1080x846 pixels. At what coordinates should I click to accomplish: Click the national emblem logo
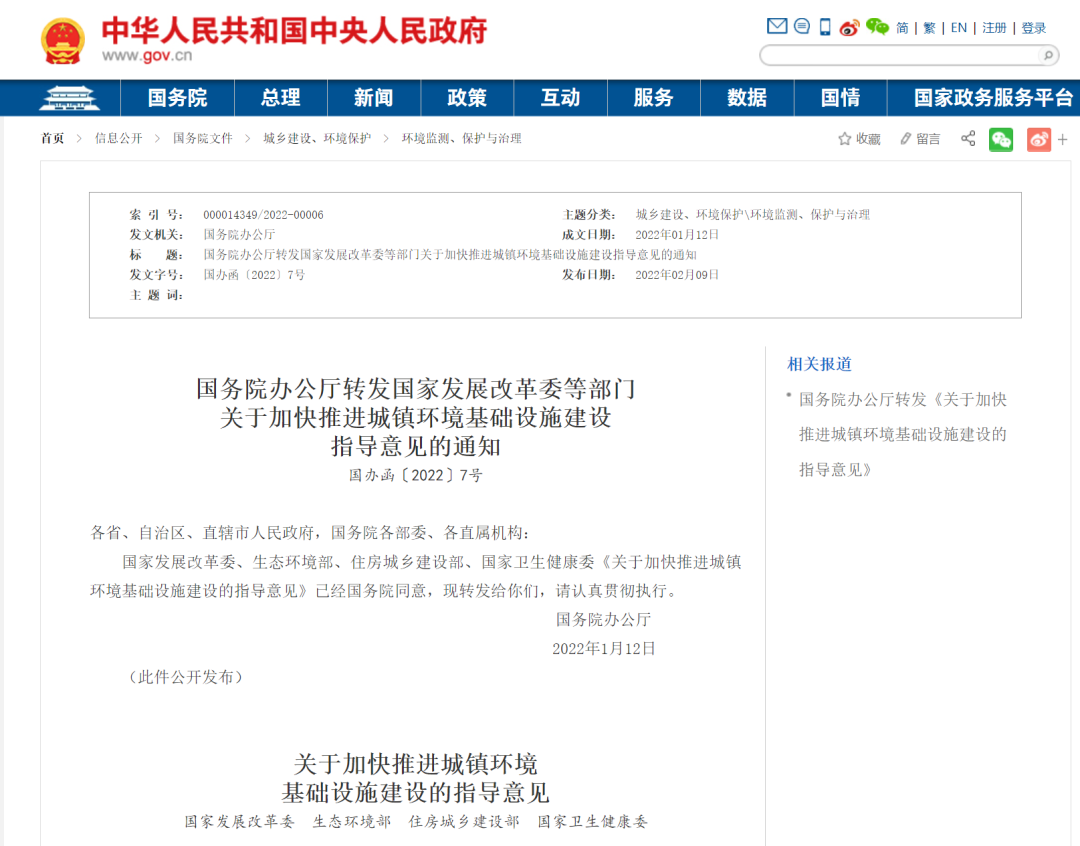(62, 38)
